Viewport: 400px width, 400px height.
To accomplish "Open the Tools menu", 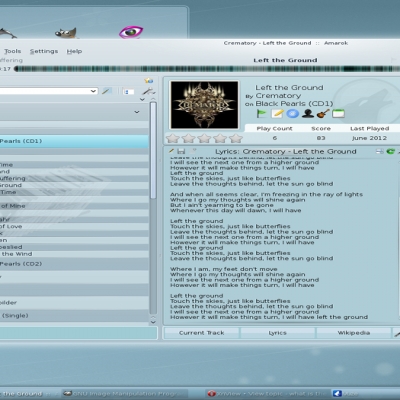I will coord(13,51).
